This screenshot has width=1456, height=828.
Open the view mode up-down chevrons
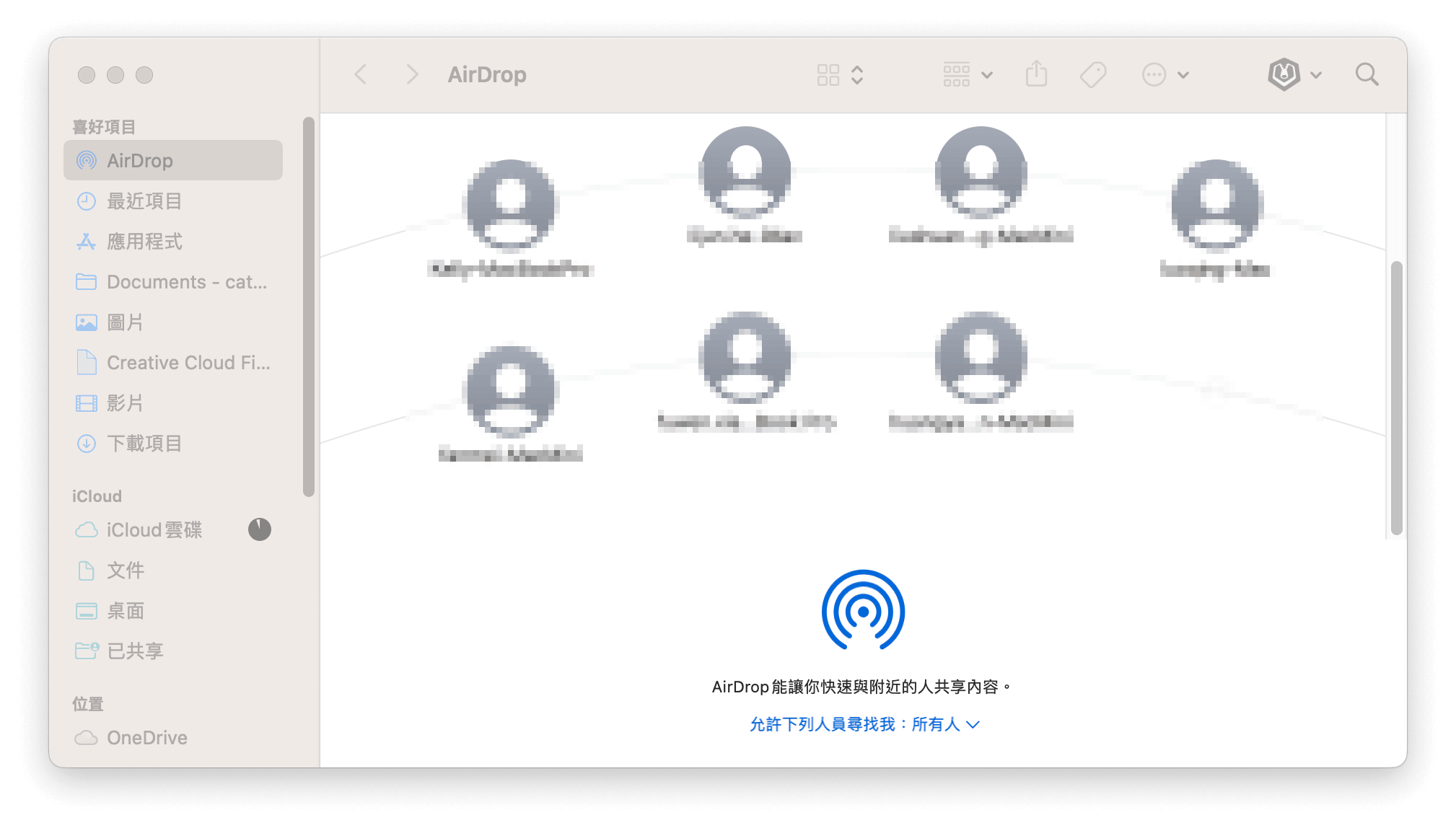click(857, 74)
